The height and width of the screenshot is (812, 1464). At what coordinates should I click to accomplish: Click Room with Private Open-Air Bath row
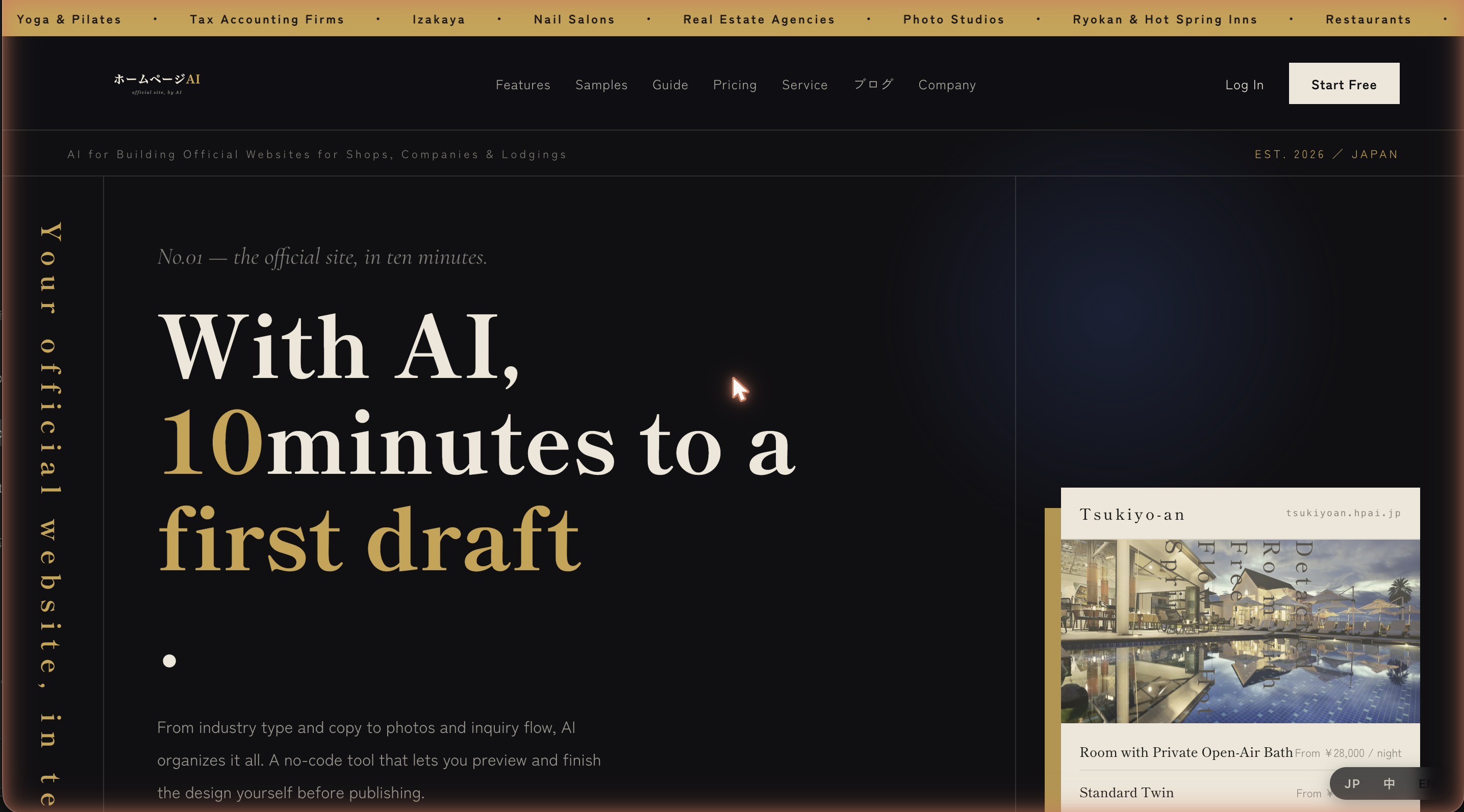[x=1240, y=752]
